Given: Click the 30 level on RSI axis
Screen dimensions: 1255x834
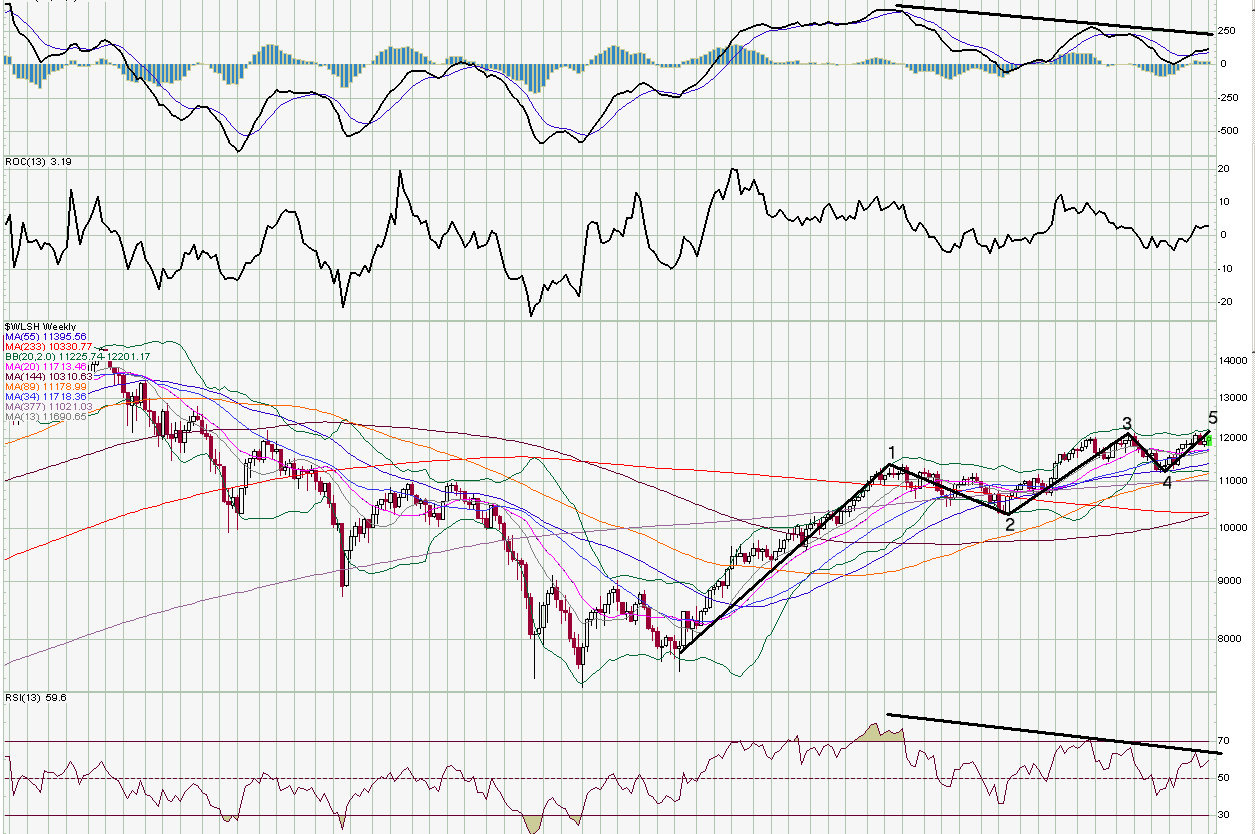Looking at the screenshot, I should click(1223, 815).
